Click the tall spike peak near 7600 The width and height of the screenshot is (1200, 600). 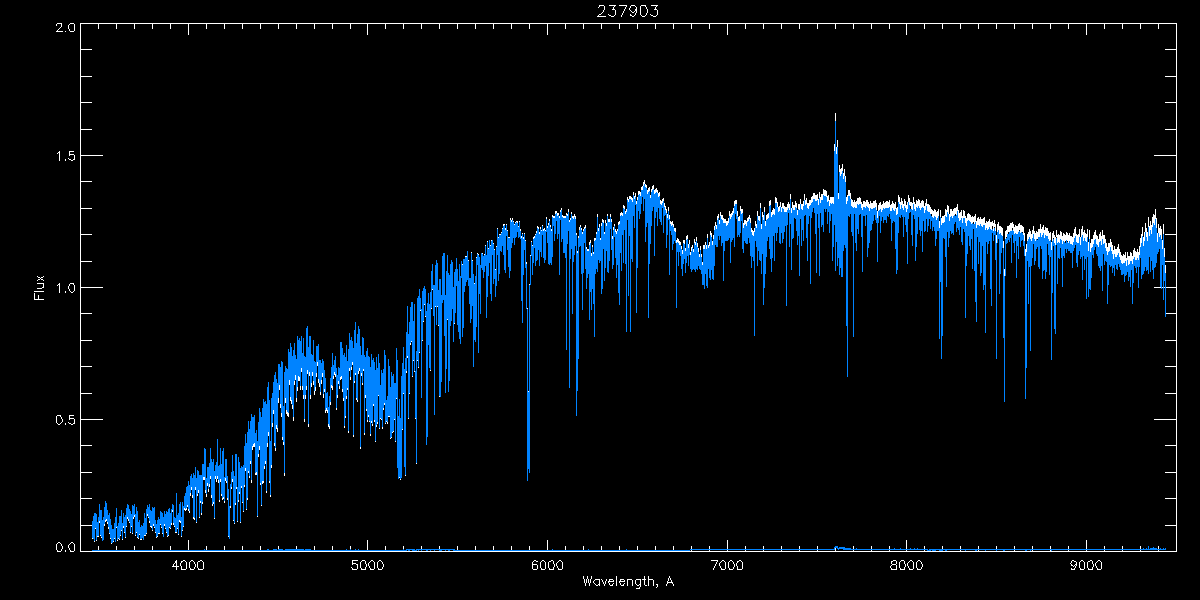(835, 116)
